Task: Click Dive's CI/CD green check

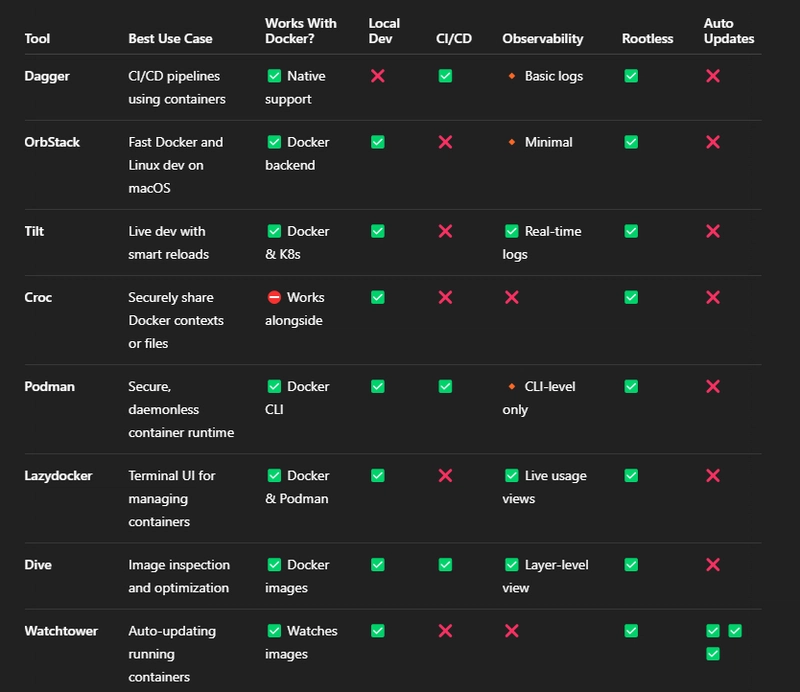Action: [x=445, y=564]
